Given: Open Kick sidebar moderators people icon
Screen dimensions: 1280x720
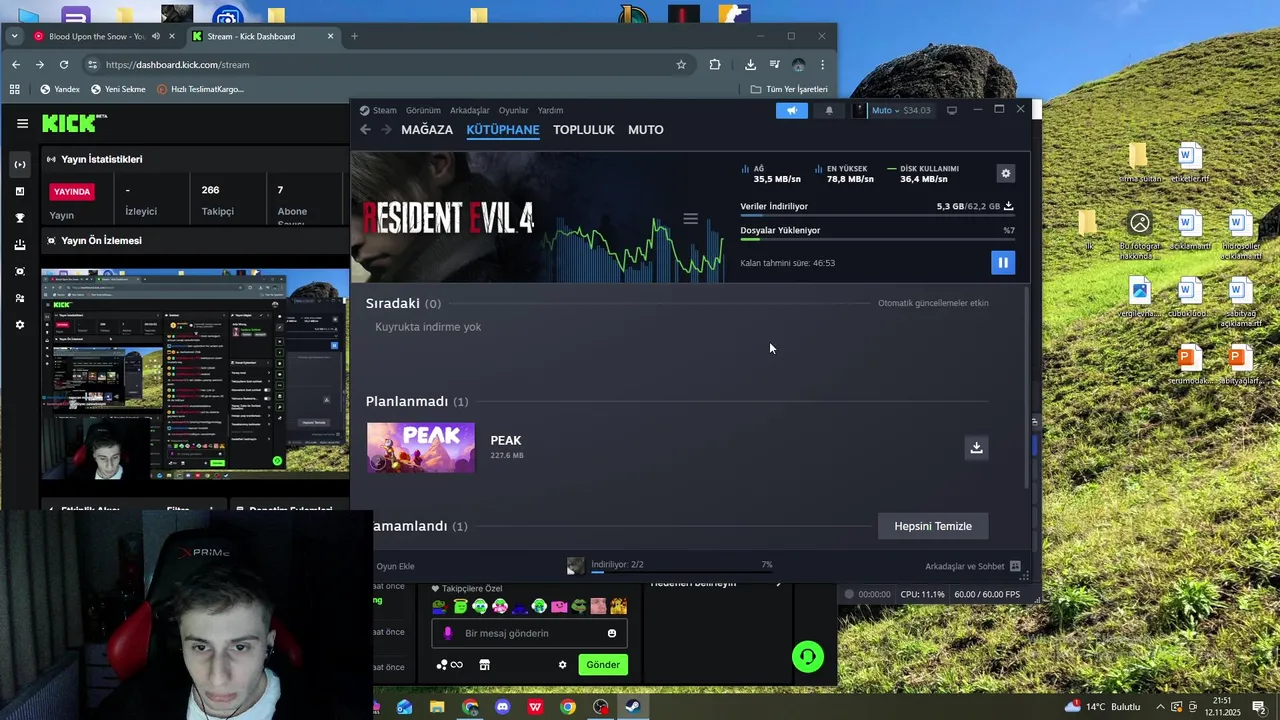Looking at the screenshot, I should click(x=20, y=298).
